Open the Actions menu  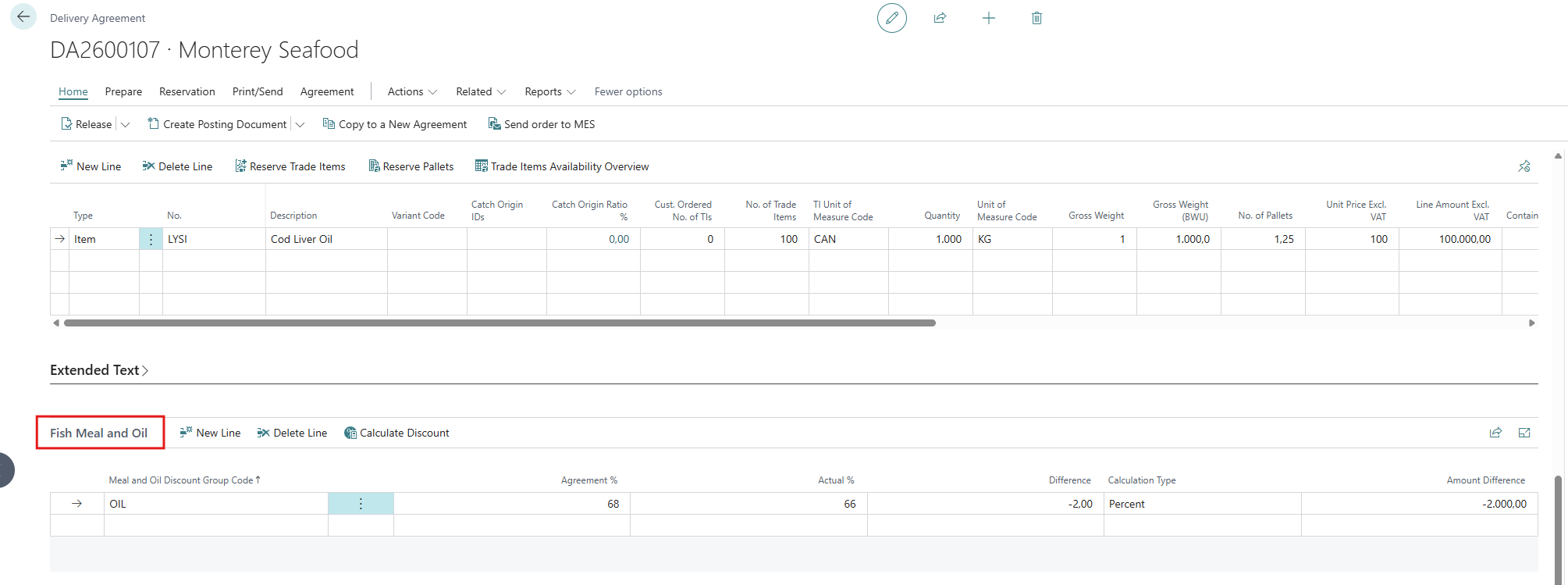click(412, 91)
